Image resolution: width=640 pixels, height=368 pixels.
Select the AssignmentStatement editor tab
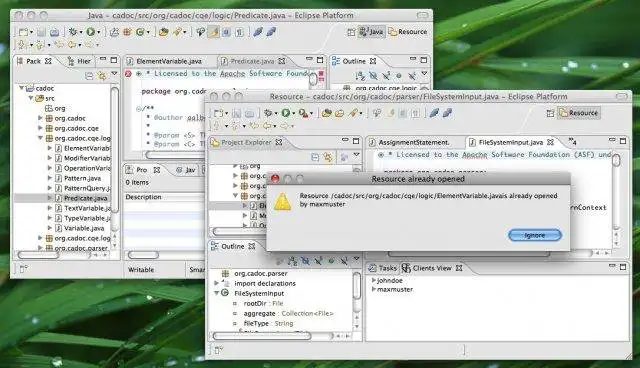(413, 142)
